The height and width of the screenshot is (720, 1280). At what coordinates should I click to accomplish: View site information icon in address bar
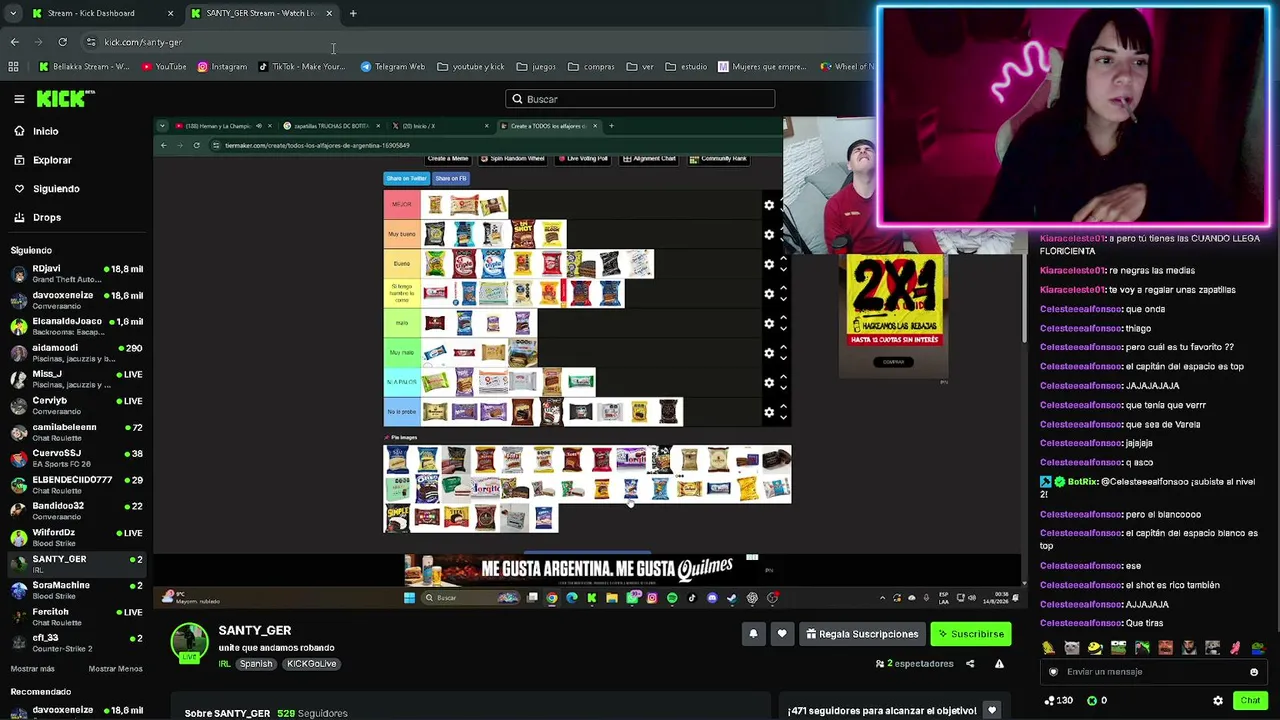pyautogui.click(x=91, y=42)
